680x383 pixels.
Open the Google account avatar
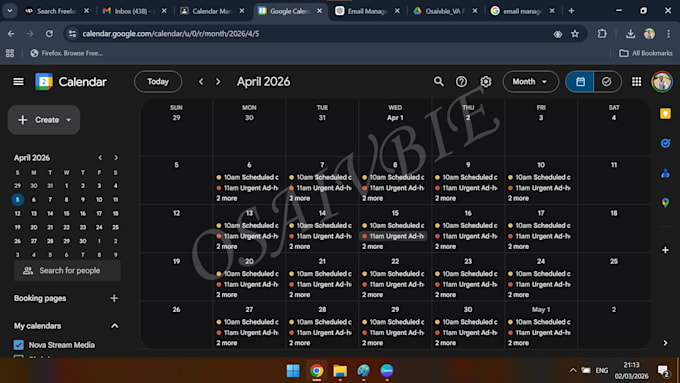(662, 82)
